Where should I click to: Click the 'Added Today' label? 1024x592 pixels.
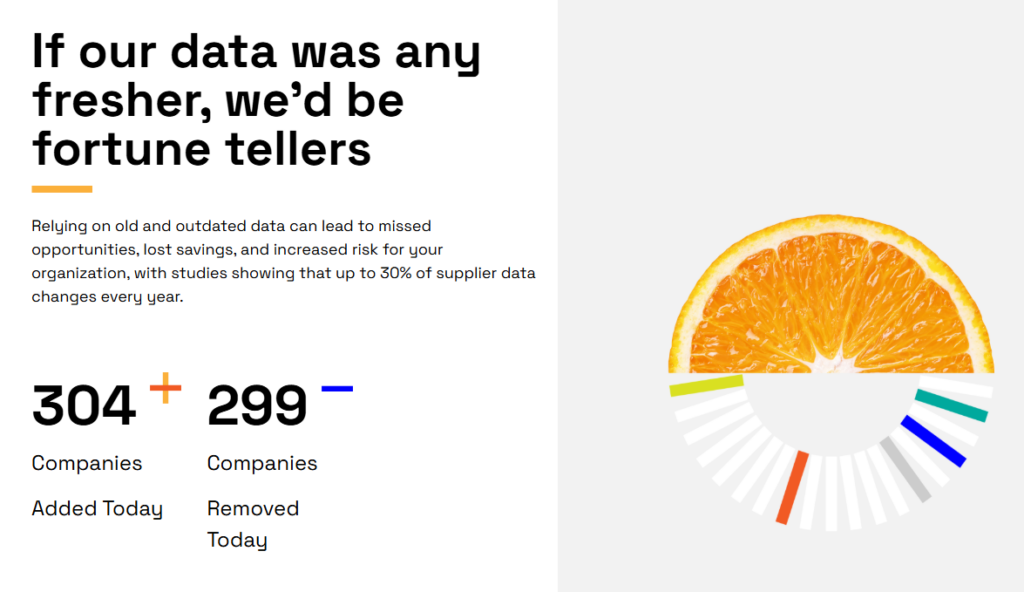[97, 509]
